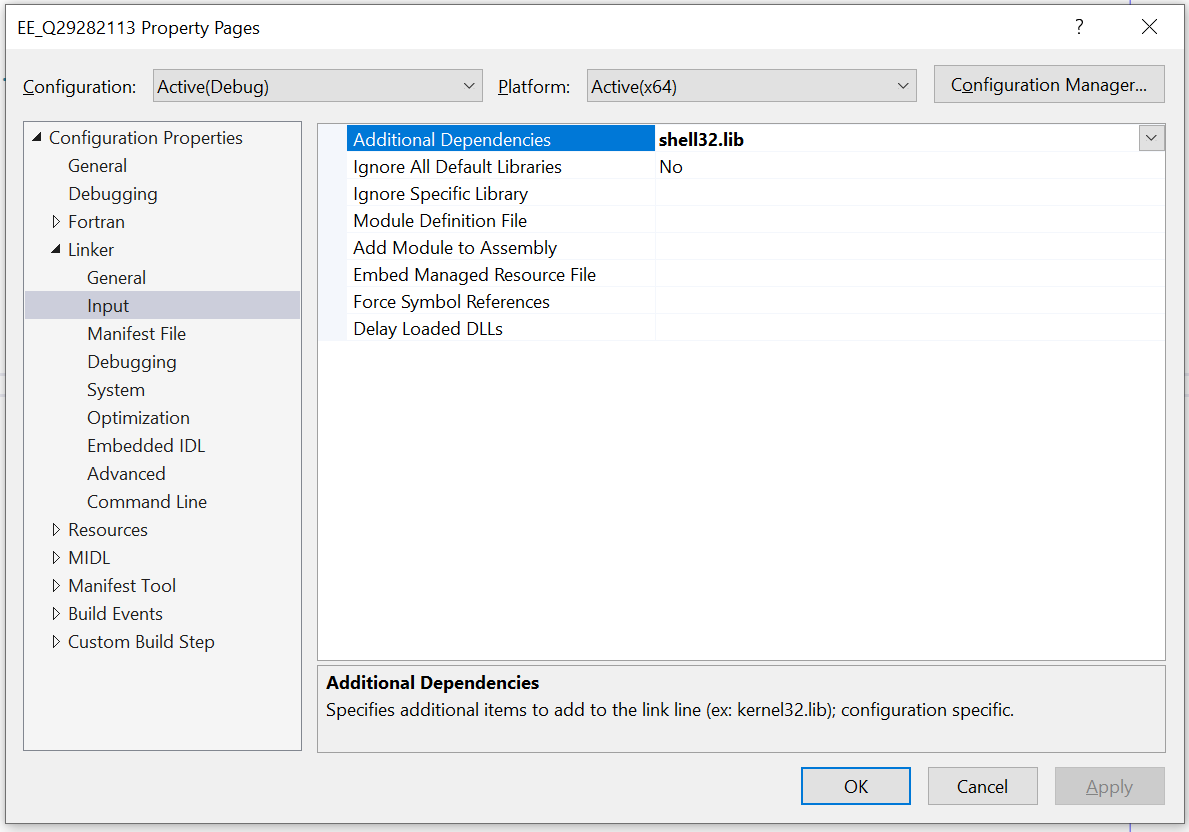Screen dimensions: 1189x832
Task: Open Linker Debugging page
Action: click(x=132, y=362)
